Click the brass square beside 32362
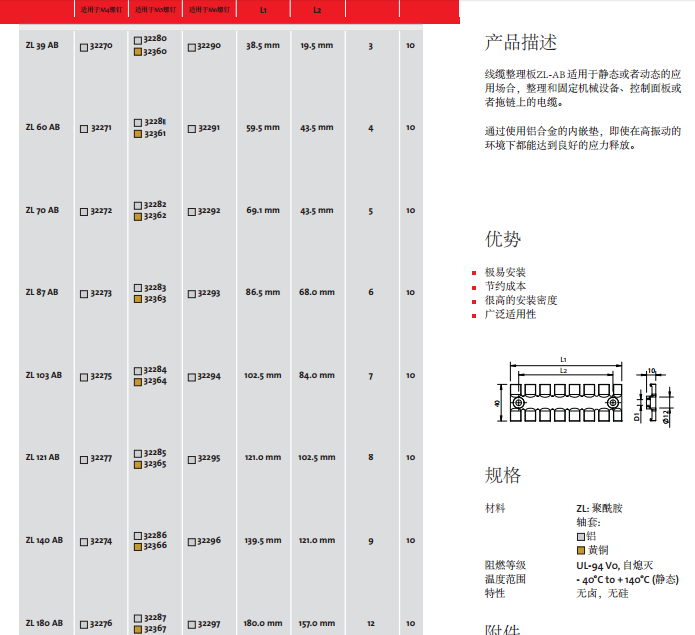Viewport: 695px width, 635px height. 138,216
